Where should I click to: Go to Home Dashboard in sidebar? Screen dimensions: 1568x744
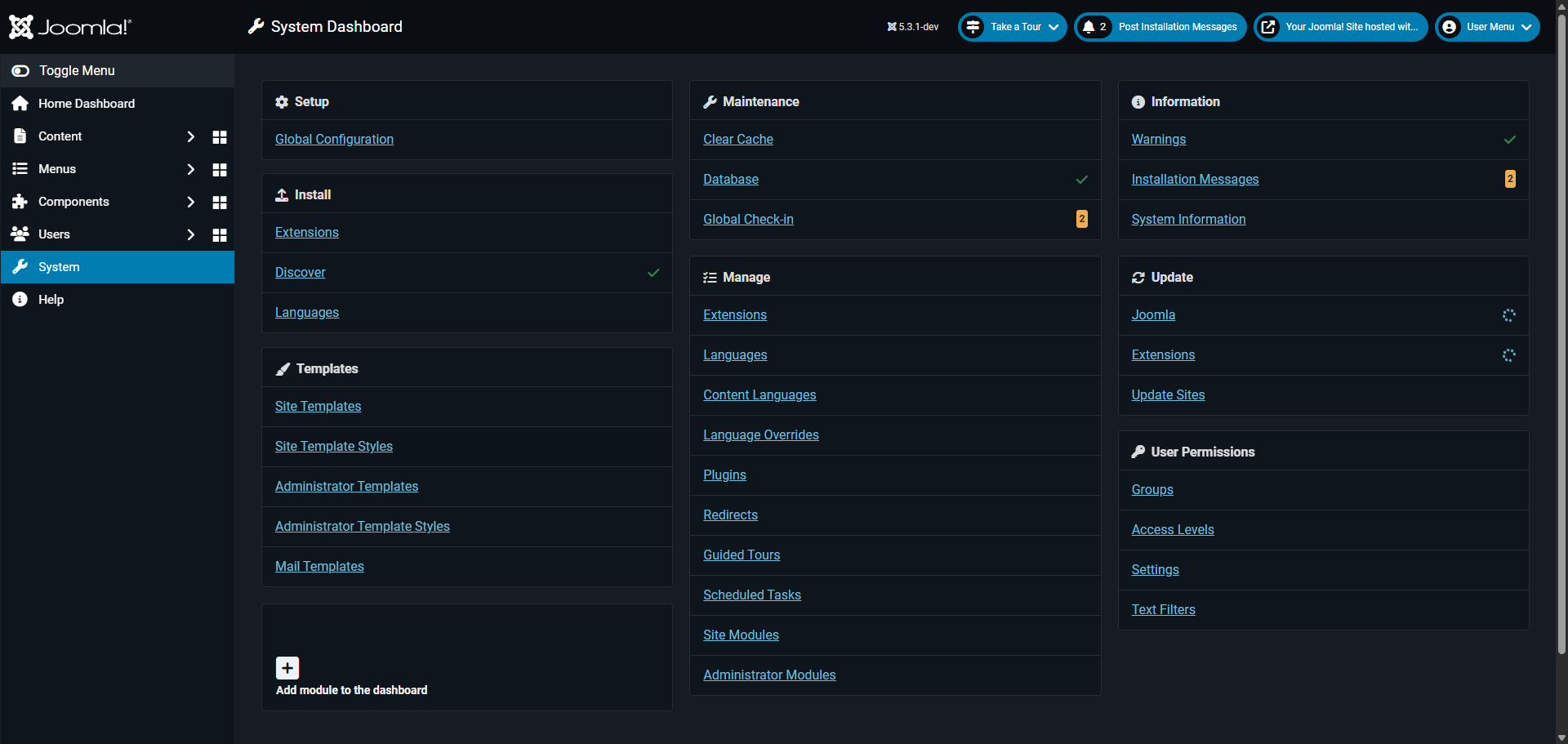[118, 104]
